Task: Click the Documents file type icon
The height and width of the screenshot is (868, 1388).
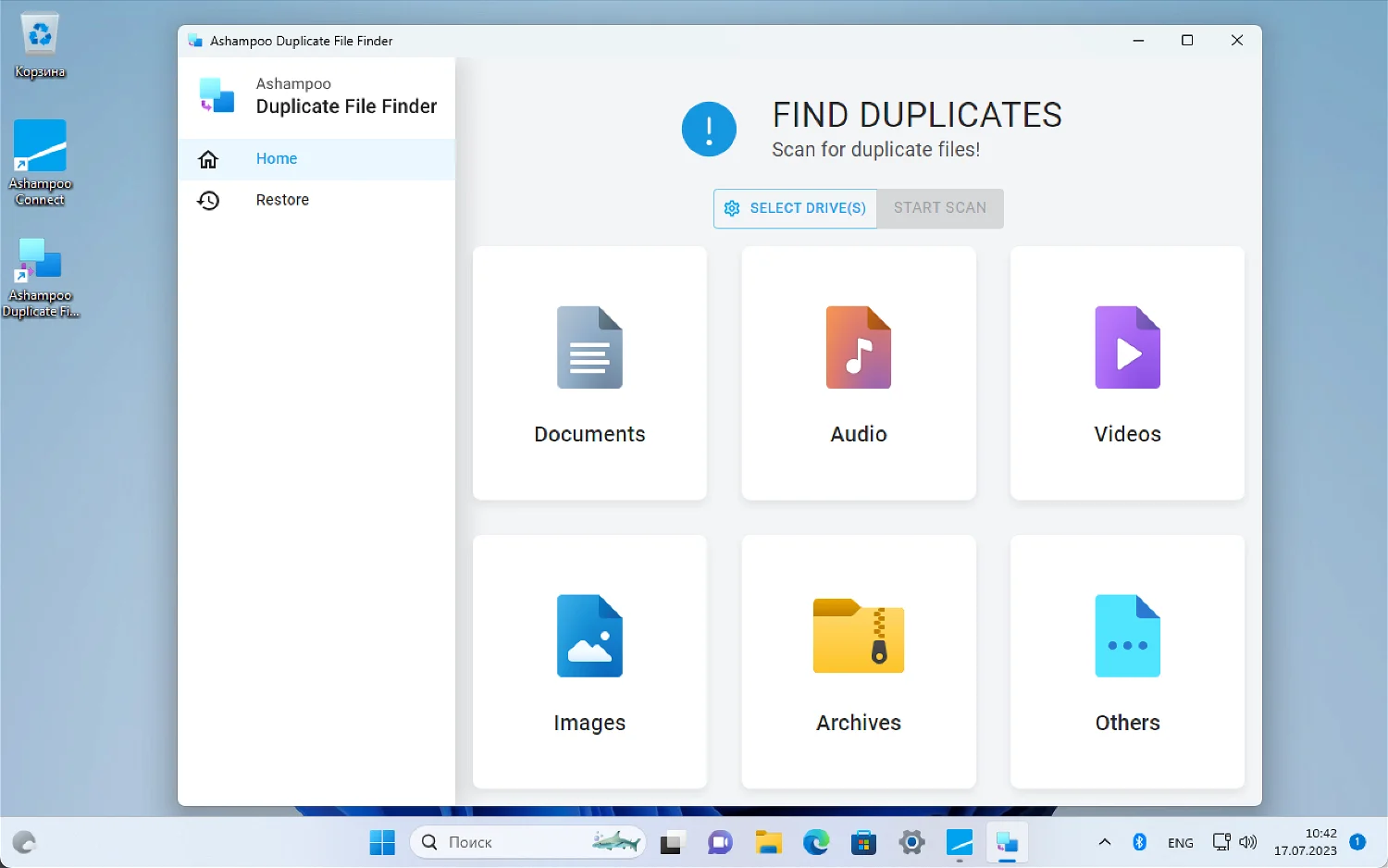Action: pos(589,347)
